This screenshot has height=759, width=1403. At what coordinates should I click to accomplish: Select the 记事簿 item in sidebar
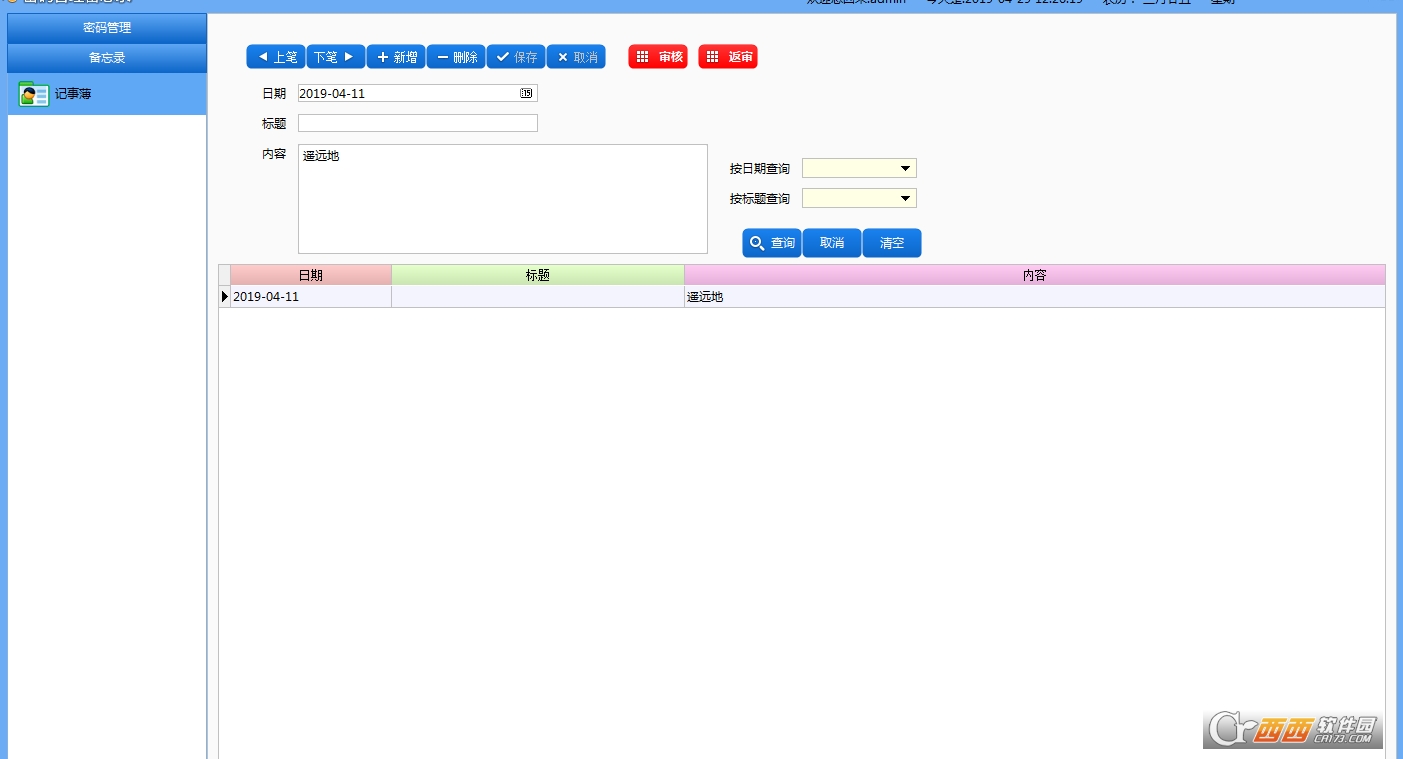[107, 94]
